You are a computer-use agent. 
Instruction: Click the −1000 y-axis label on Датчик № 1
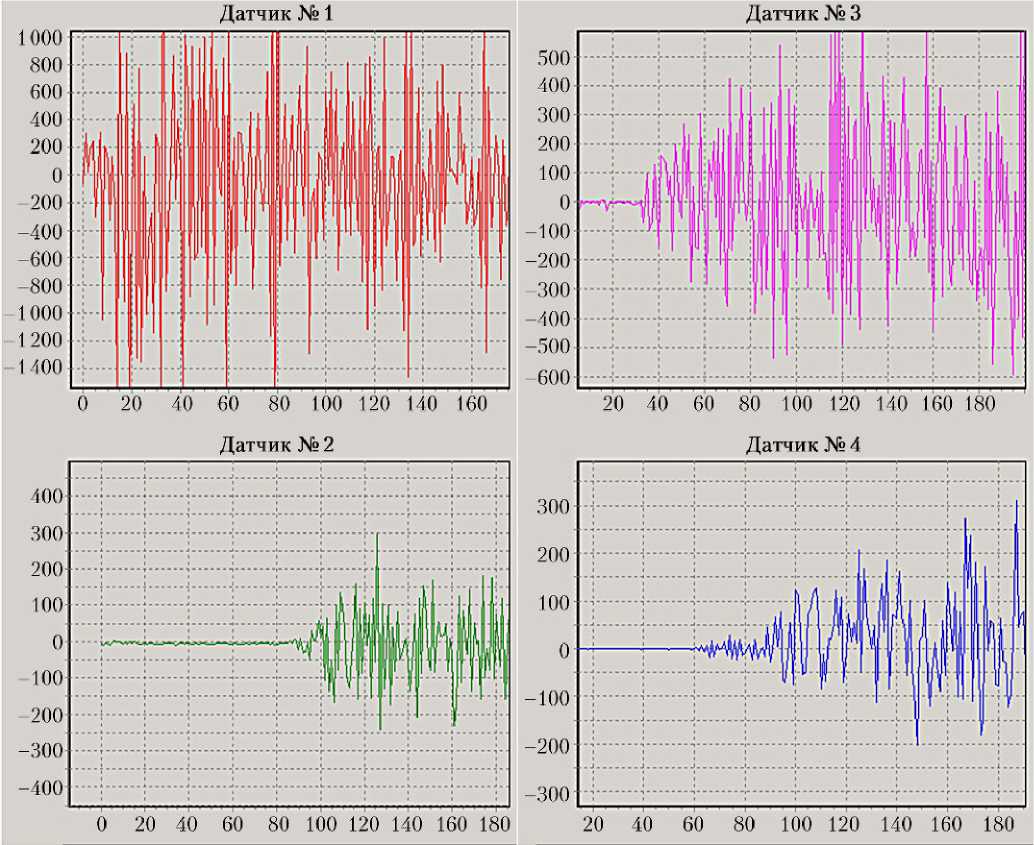[34, 313]
